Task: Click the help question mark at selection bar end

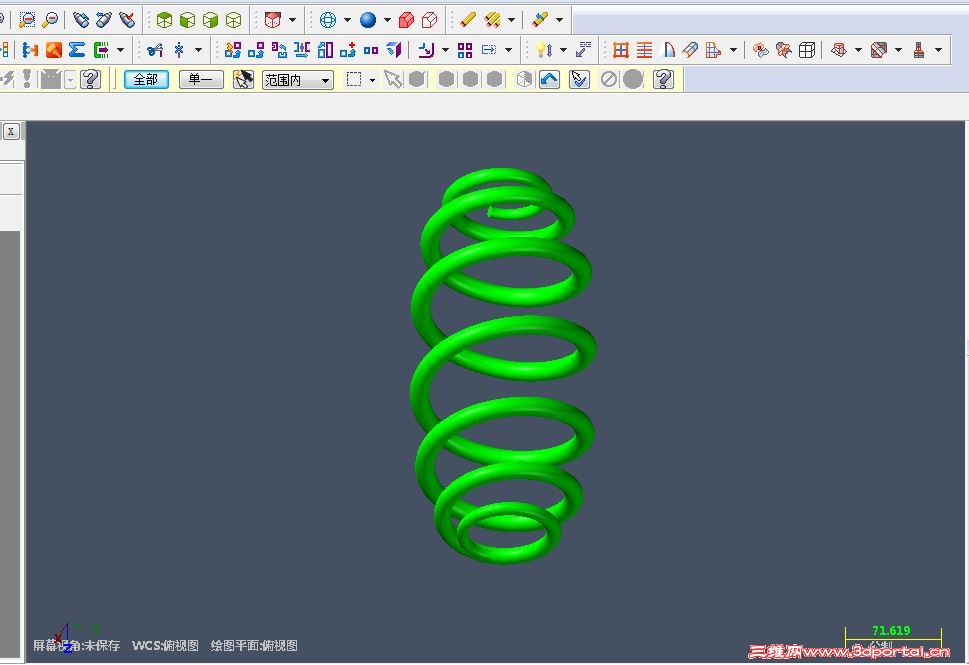Action: tap(663, 80)
